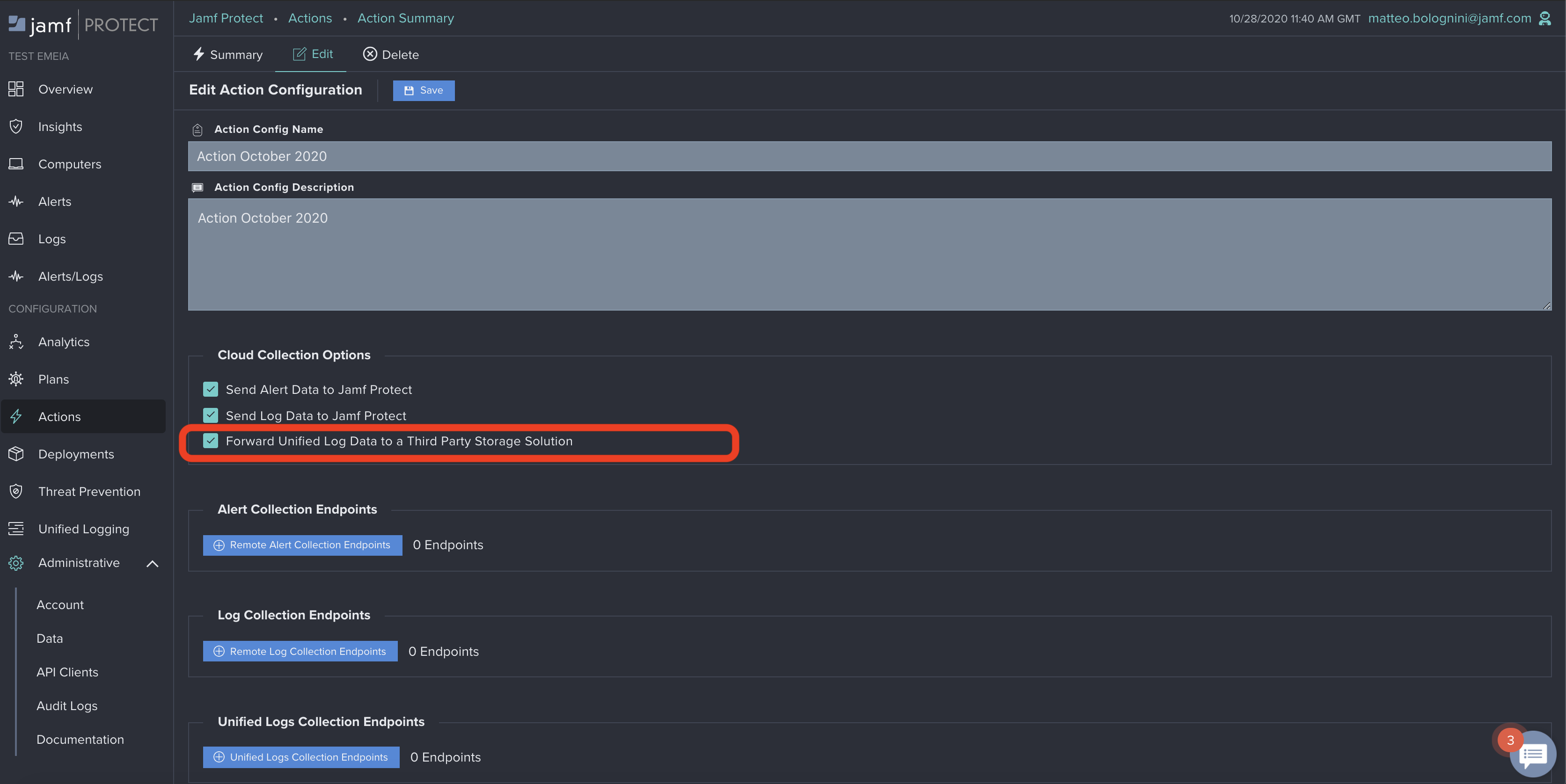
Task: Click the Deployments box icon
Action: tap(16, 454)
